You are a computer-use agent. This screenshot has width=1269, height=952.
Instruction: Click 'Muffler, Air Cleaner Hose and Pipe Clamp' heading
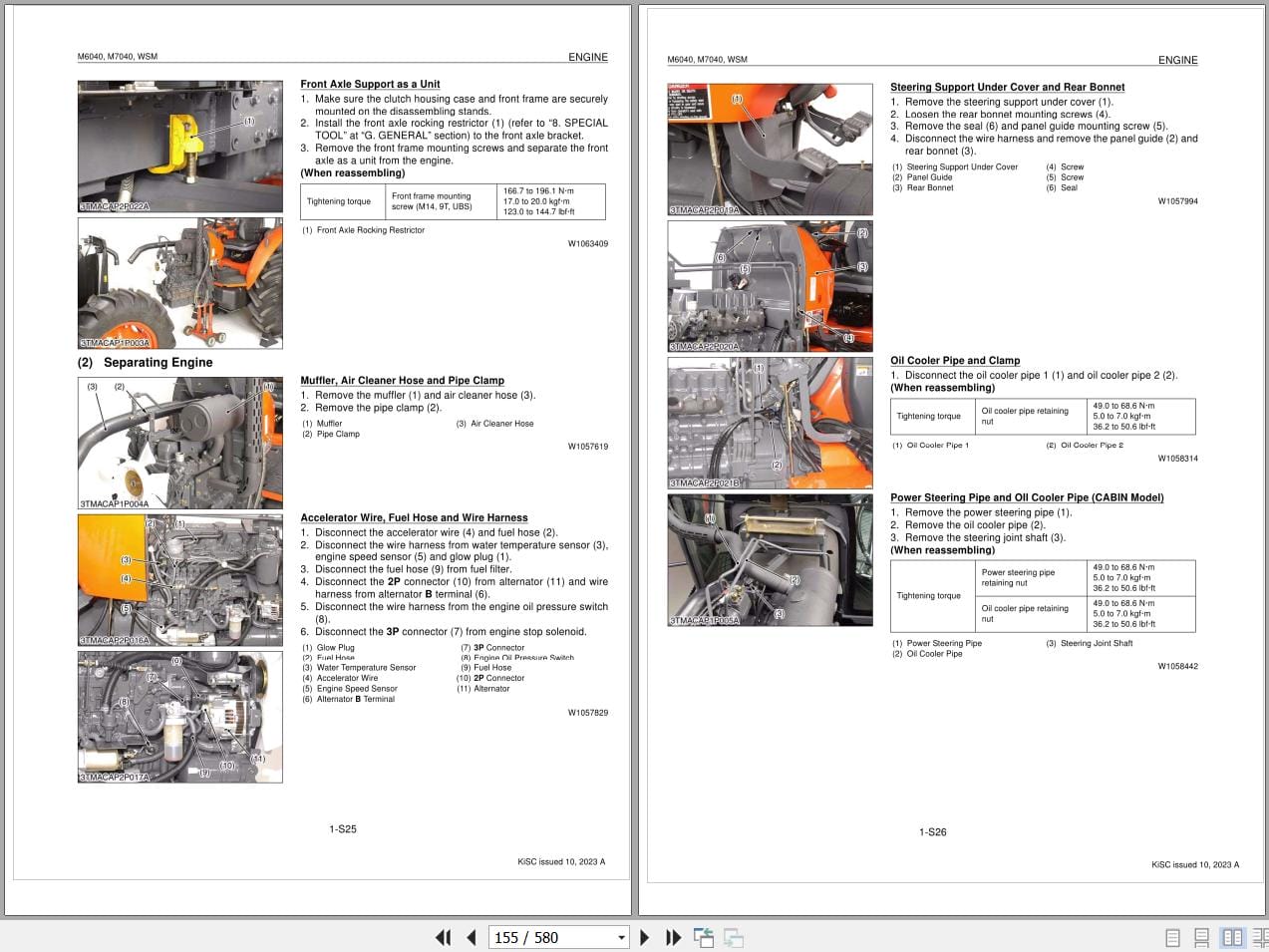[x=403, y=381]
